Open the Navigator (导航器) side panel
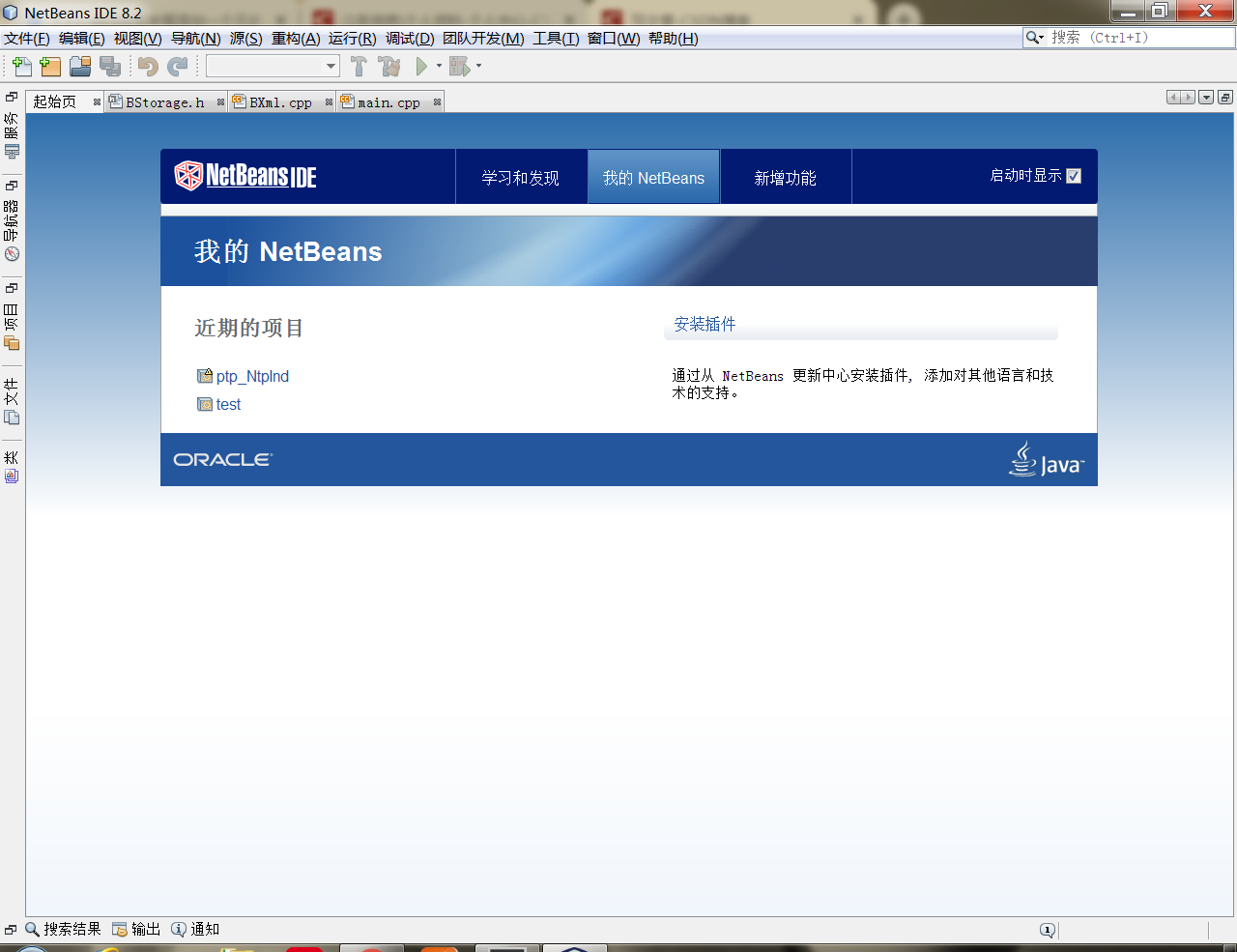1237x952 pixels. pyautogui.click(x=12, y=230)
